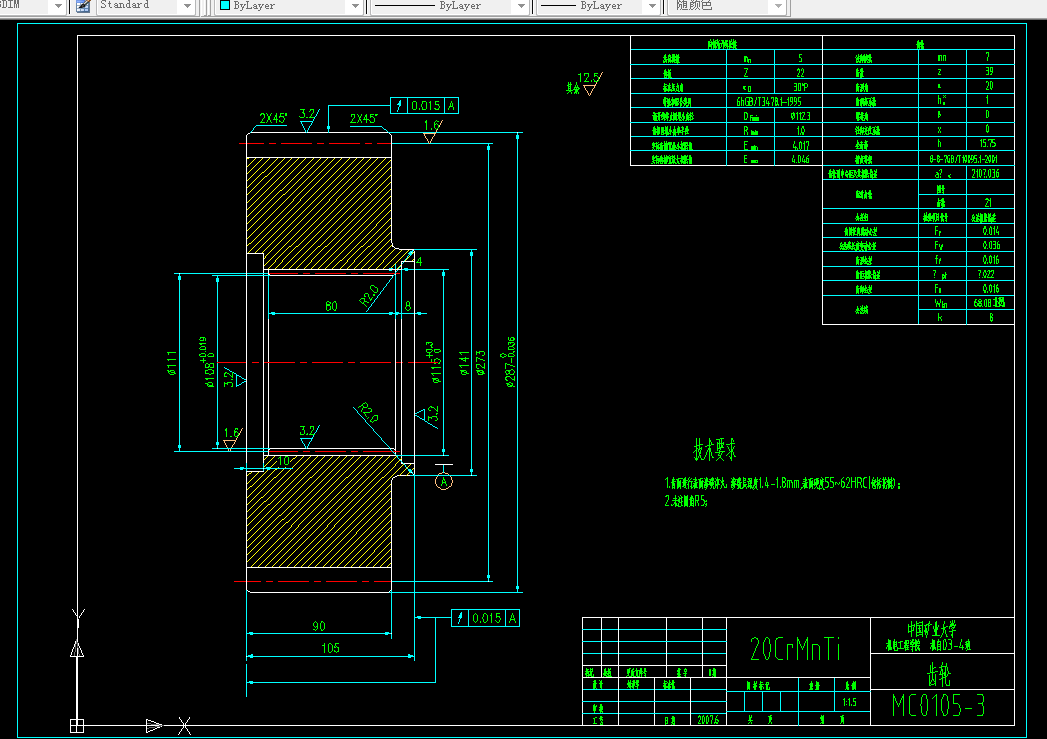The width and height of the screenshot is (1047, 739).
Task: Expand the ByLayer lineweight dropdown
Action: [x=653, y=6]
